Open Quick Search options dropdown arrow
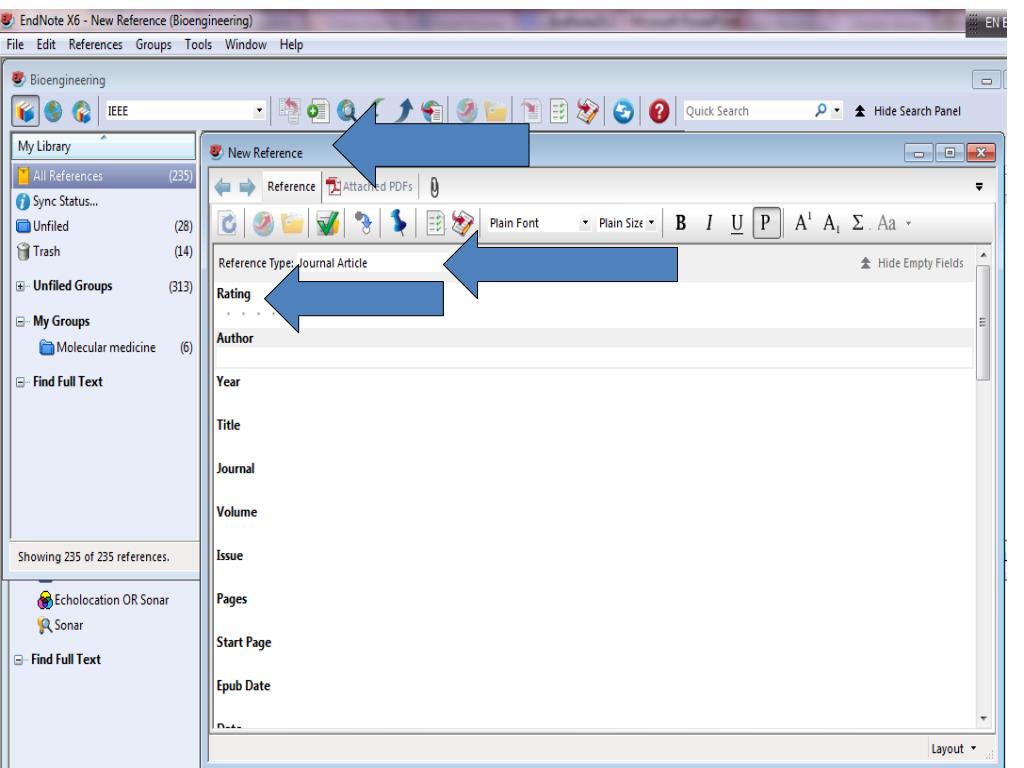The width and height of the screenshot is (1024, 768). click(837, 111)
